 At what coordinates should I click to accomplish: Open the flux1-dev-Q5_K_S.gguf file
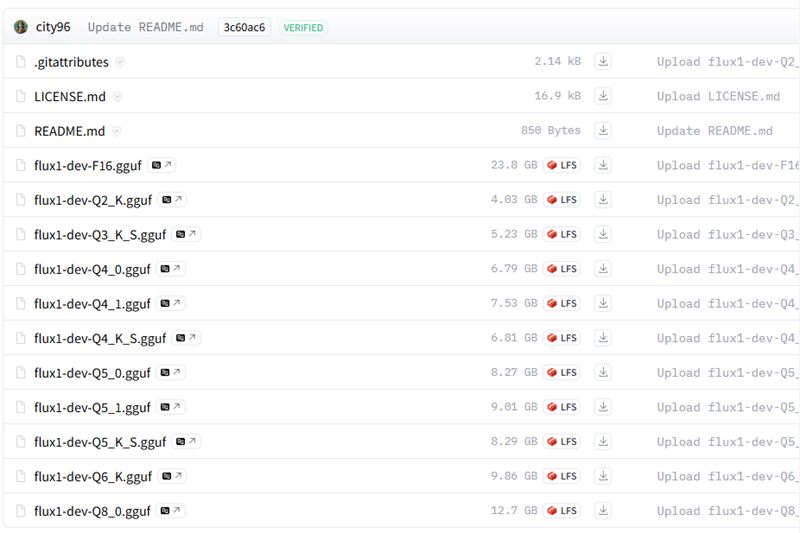[x=100, y=442]
